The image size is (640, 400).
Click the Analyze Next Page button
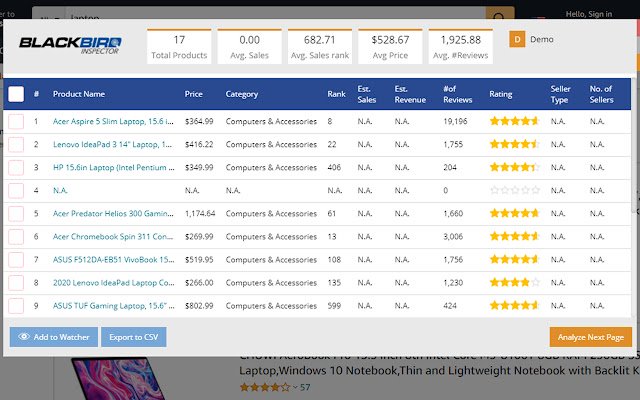coord(591,337)
